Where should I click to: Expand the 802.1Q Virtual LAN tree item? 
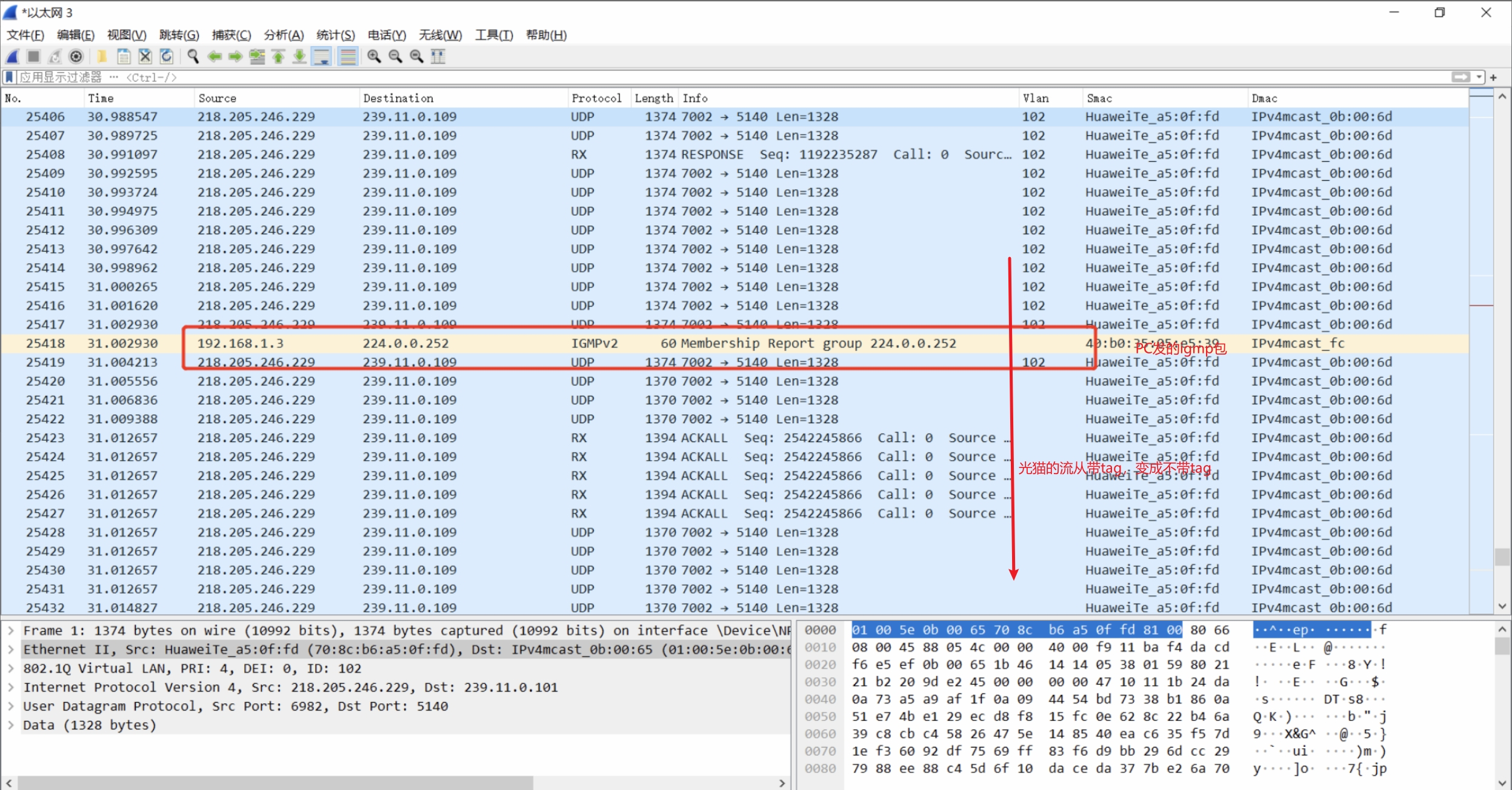[11, 668]
